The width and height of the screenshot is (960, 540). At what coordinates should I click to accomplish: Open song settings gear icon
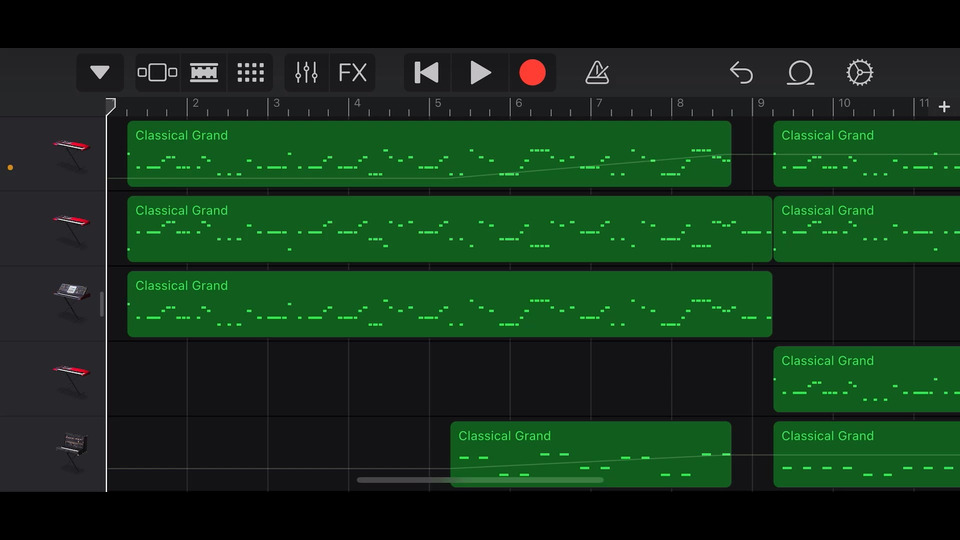[x=860, y=73]
